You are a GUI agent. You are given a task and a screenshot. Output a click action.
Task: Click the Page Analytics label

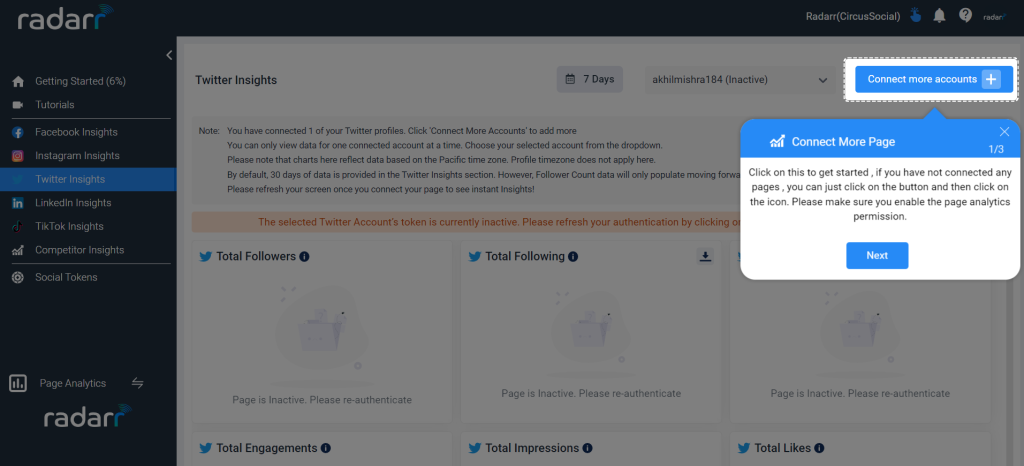(x=72, y=384)
